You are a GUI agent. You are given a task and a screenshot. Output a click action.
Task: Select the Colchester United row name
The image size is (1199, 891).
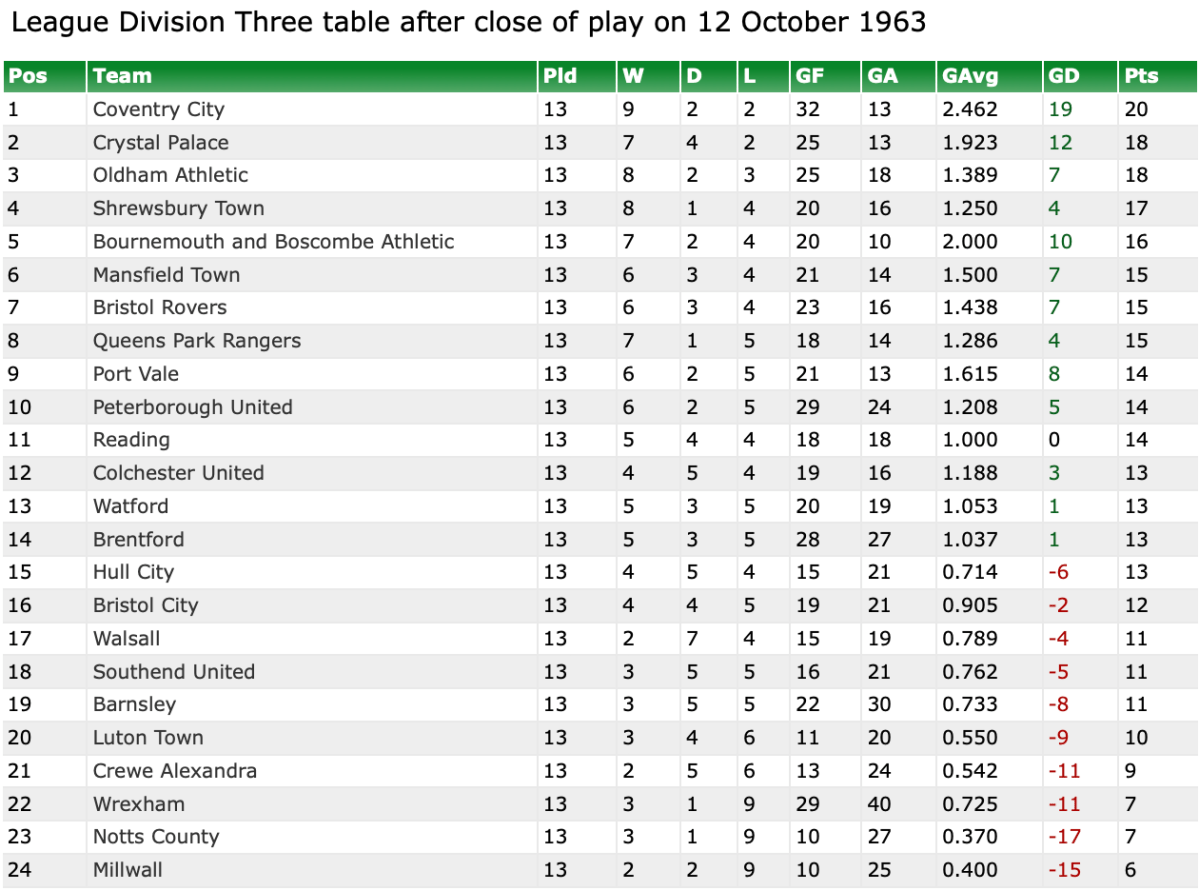pos(178,473)
